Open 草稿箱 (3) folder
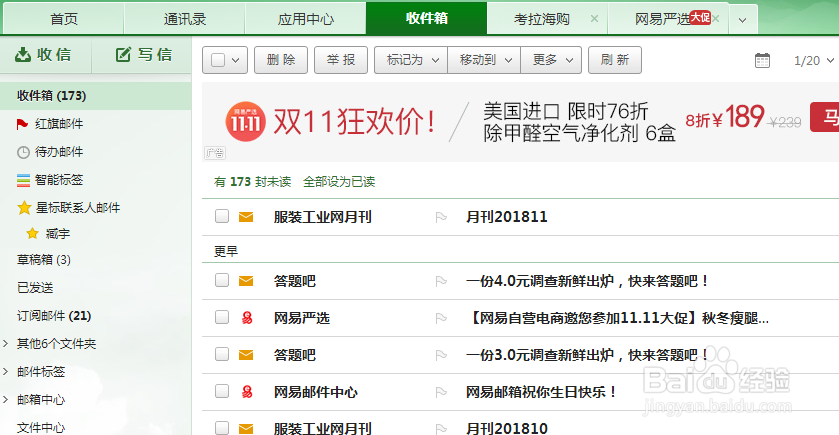This screenshot has height=435, width=839. 44,260
